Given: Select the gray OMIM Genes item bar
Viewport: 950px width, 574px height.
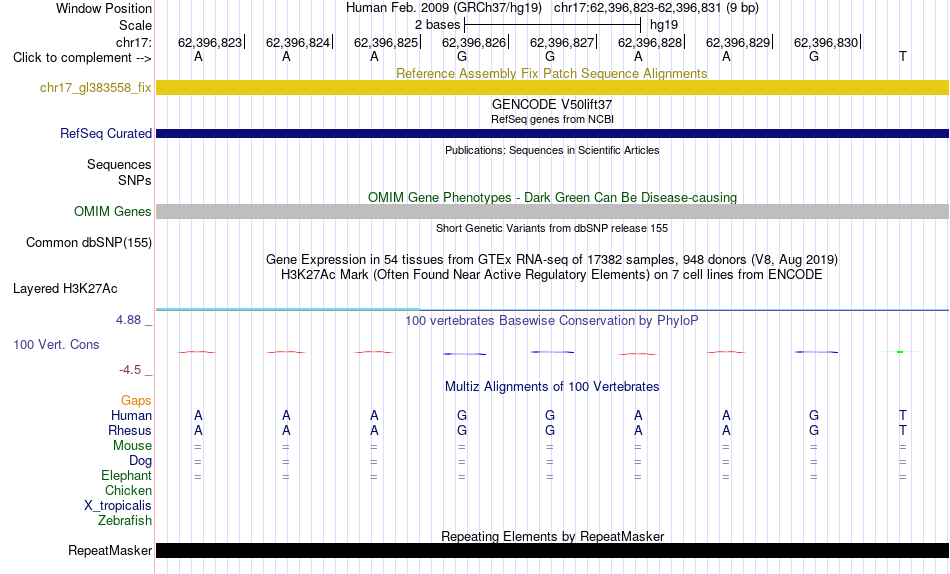Looking at the screenshot, I should click(x=552, y=212).
